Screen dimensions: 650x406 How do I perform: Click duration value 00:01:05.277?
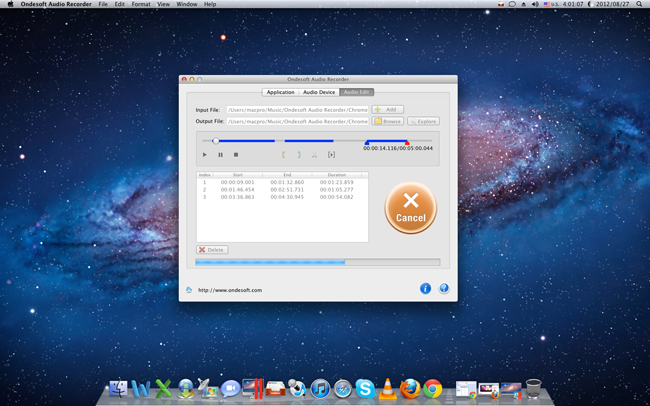coord(337,190)
